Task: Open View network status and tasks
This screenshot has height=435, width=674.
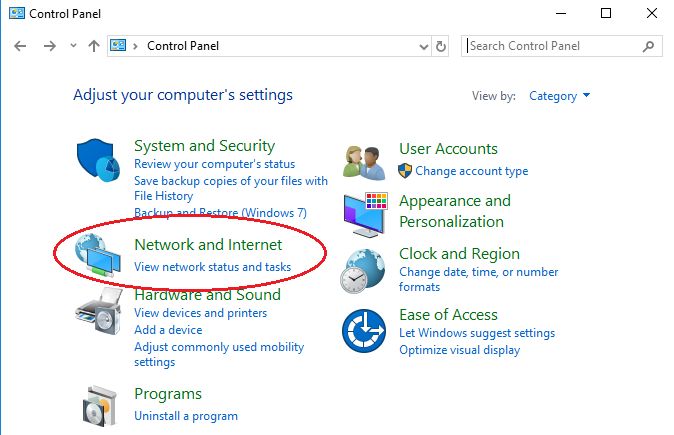Action: [x=212, y=267]
